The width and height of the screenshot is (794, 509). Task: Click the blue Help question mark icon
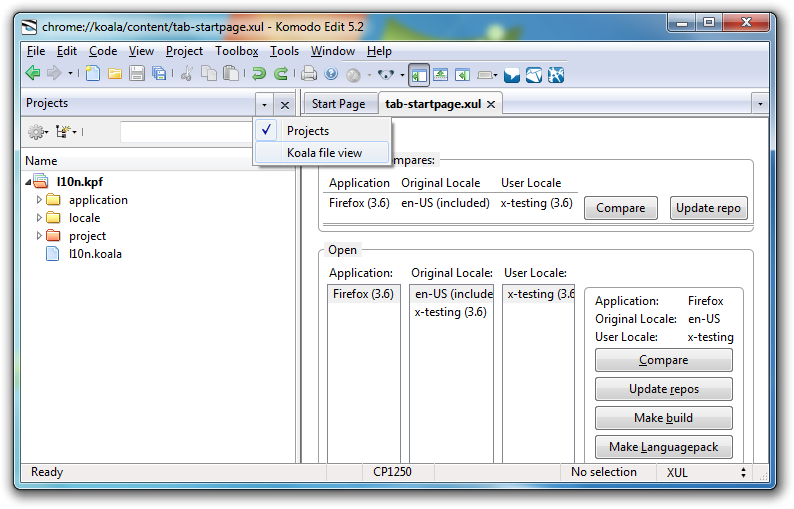[x=331, y=74]
